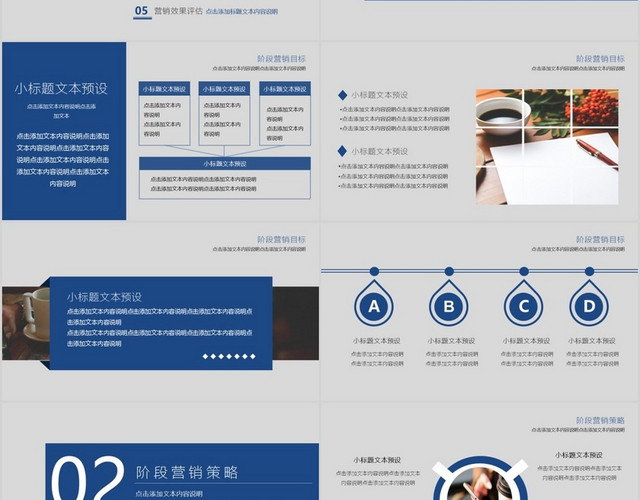Click the timeline dot above icon A
The image size is (640, 500).
coord(374,271)
